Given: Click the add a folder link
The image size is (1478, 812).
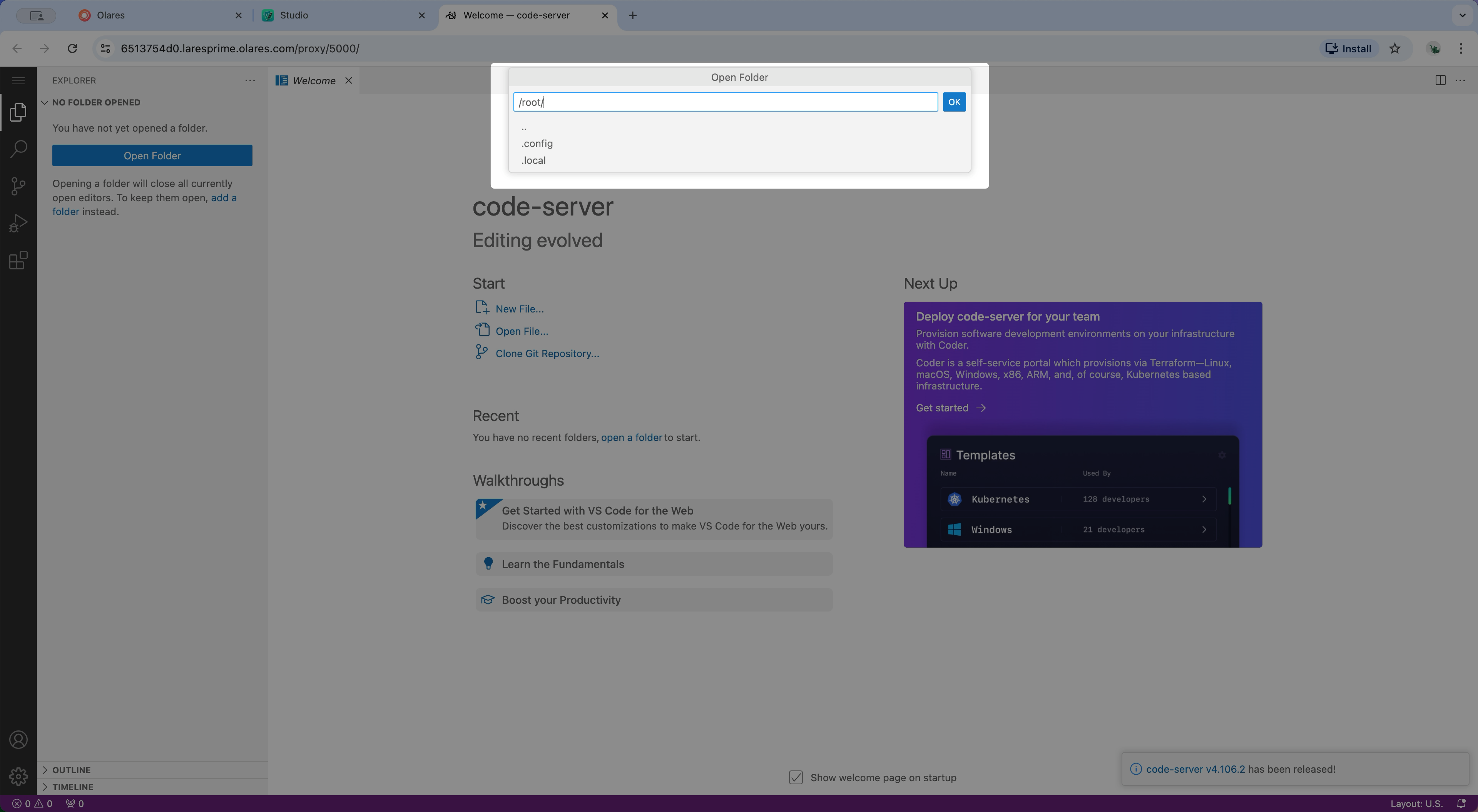Looking at the screenshot, I should [x=223, y=197].
